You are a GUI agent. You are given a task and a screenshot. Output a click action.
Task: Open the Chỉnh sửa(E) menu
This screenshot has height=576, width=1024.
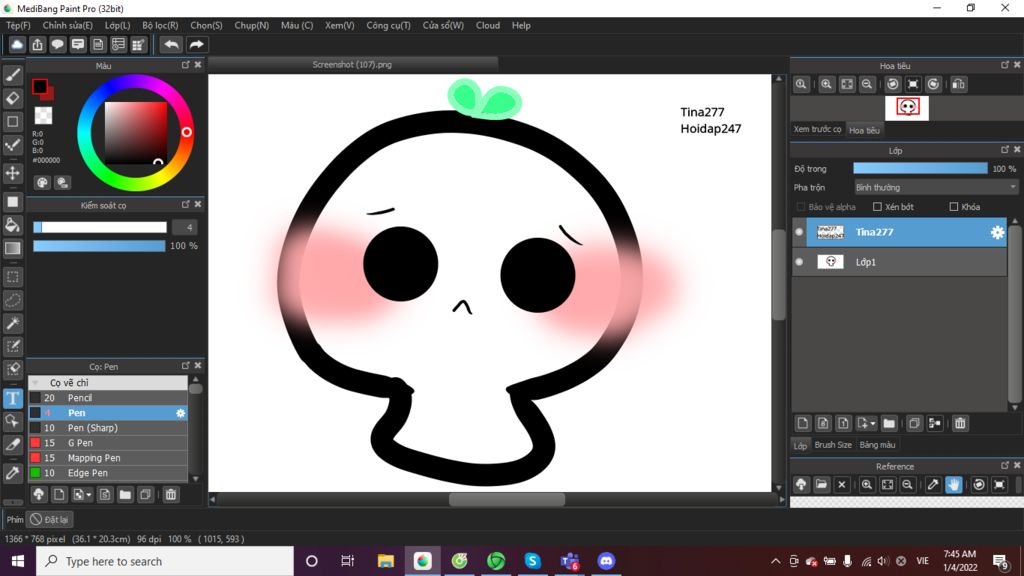click(x=67, y=25)
